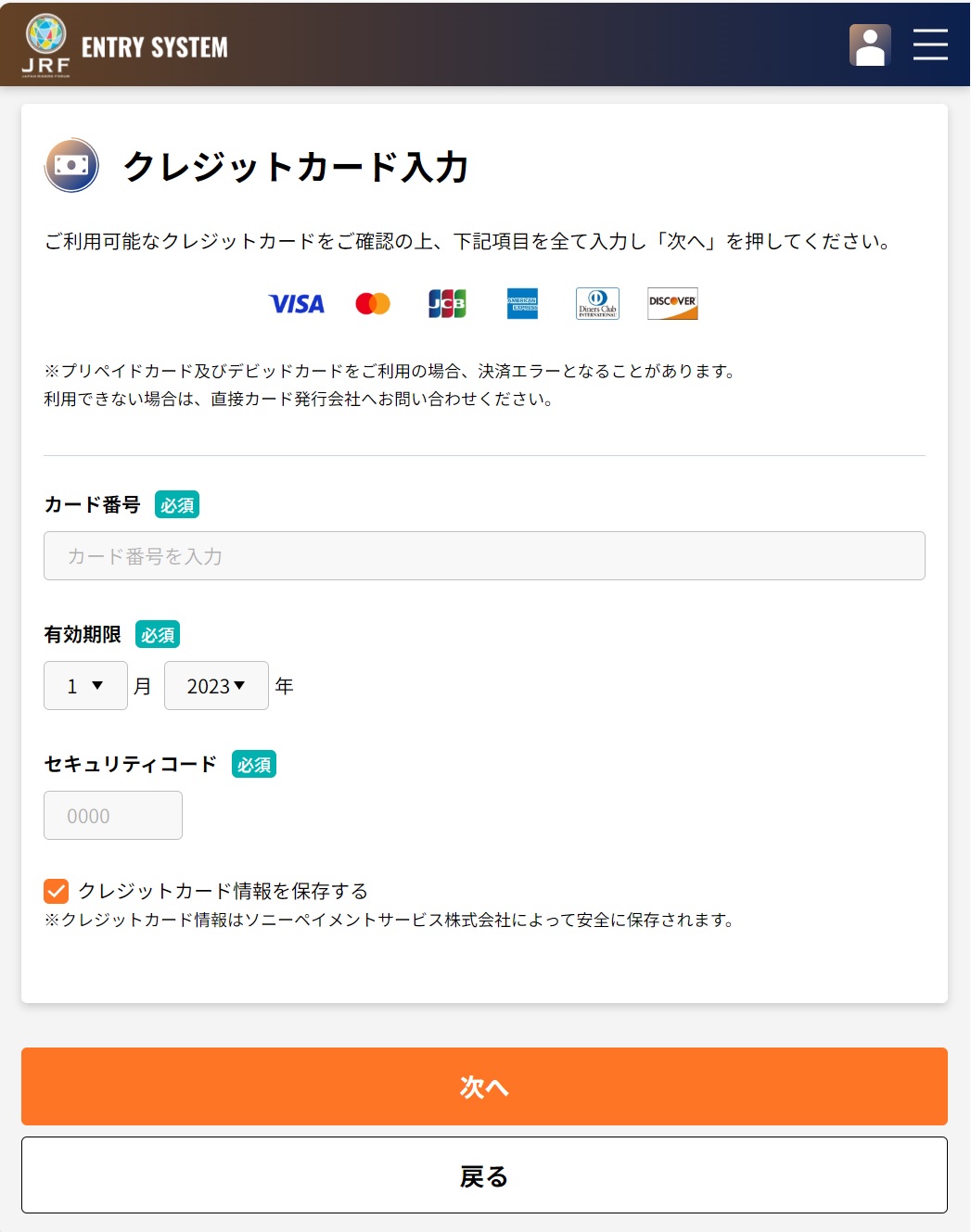Image resolution: width=971 pixels, height=1232 pixels.
Task: Uncheck クレジットカード情報を保存する checkbox
Action: point(56,891)
